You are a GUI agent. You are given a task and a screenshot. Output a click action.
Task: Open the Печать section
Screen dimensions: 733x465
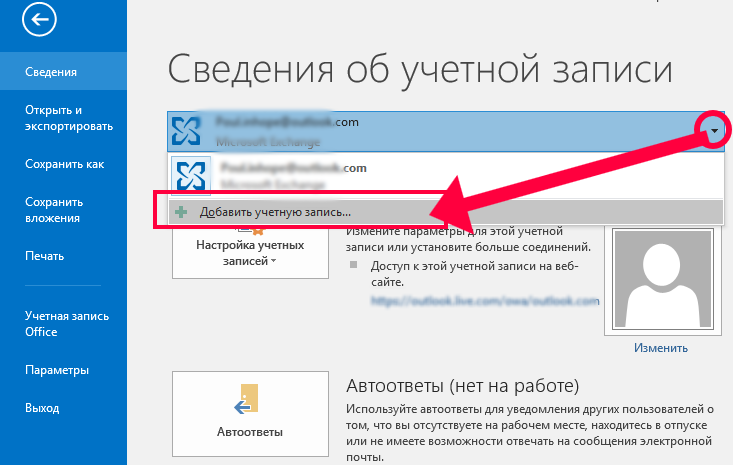point(45,256)
